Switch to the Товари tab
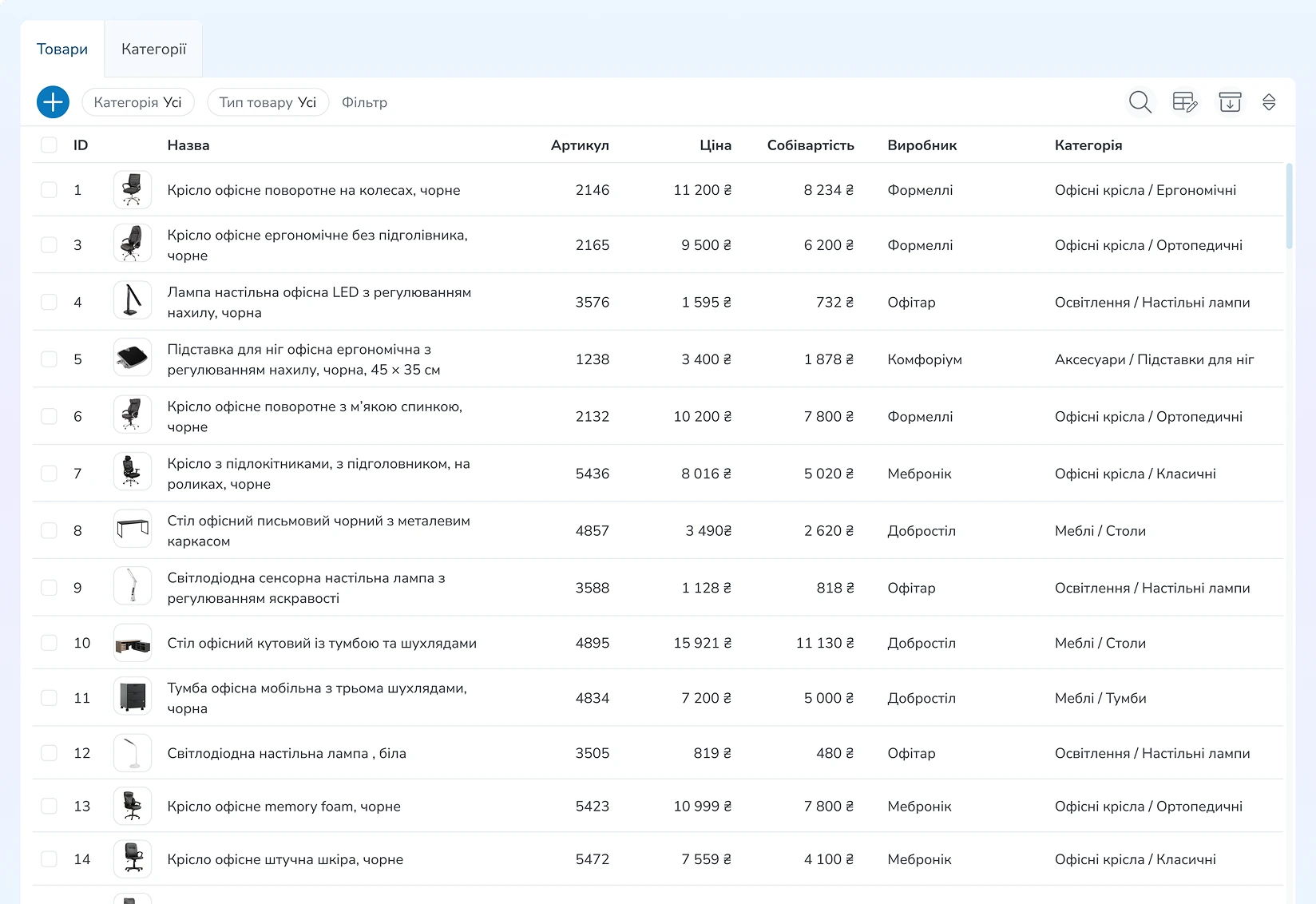This screenshot has width=1316, height=904. point(62,50)
